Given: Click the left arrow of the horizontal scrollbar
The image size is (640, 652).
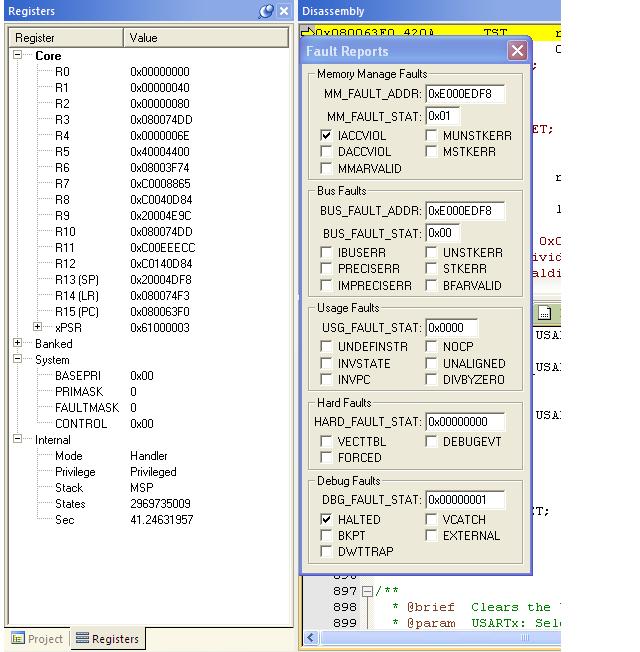Looking at the screenshot, I should pyautogui.click(x=311, y=637).
